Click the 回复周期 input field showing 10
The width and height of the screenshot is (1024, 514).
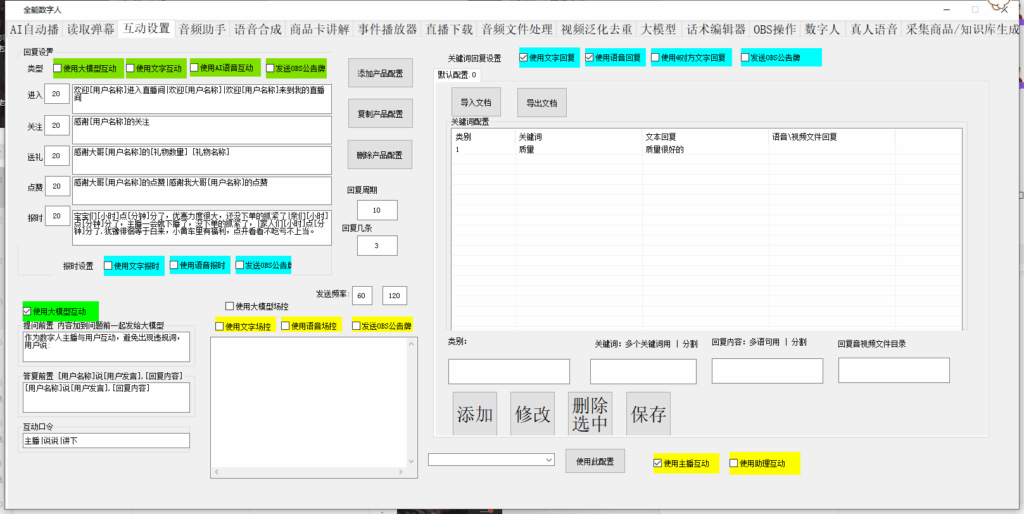(x=377, y=210)
